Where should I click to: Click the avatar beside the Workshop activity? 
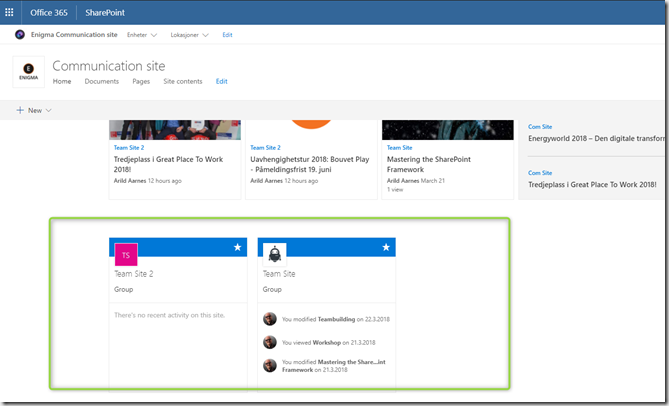[270, 342]
